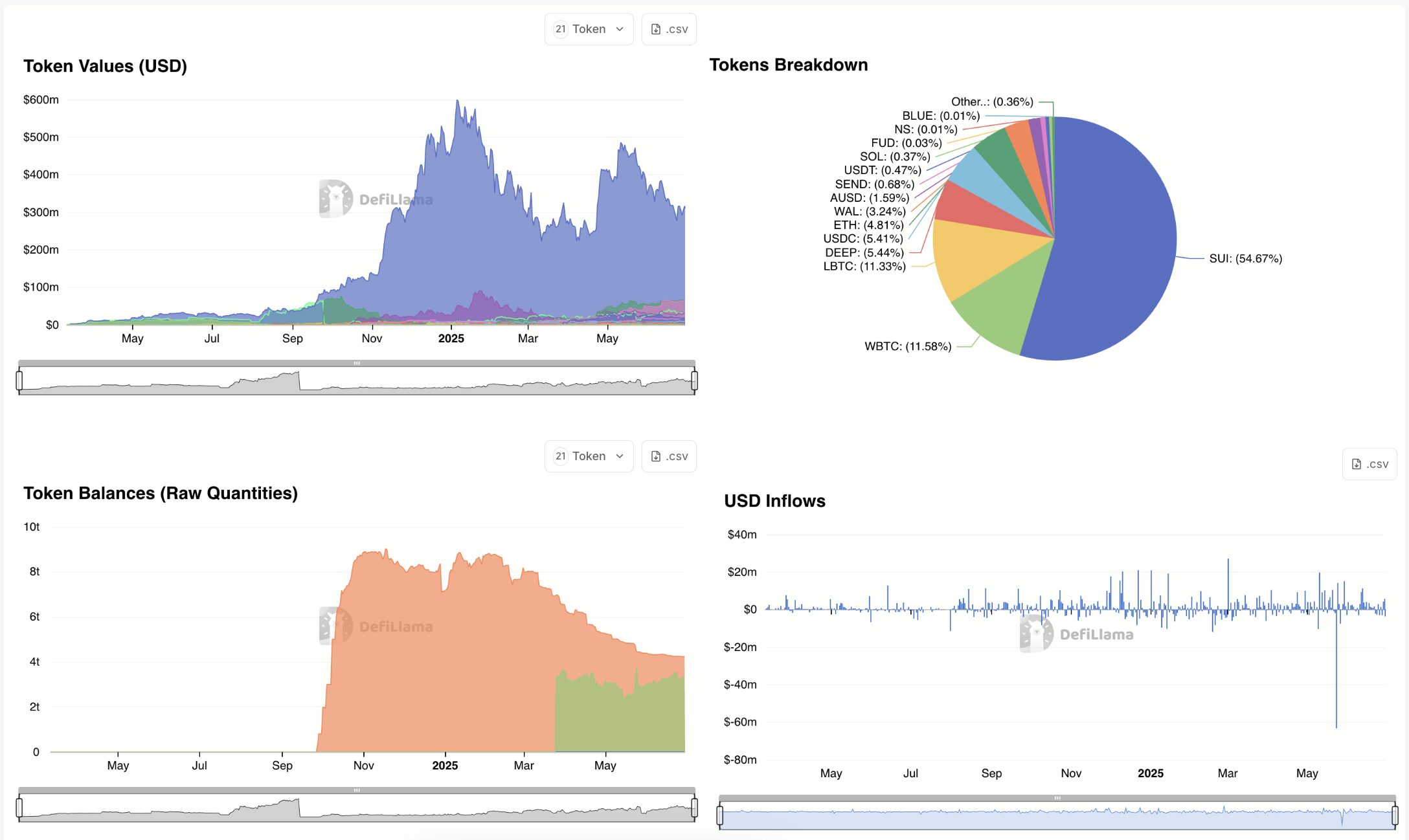Open the Token Balances token dropdown
This screenshot has width=1409, height=840.
(589, 456)
